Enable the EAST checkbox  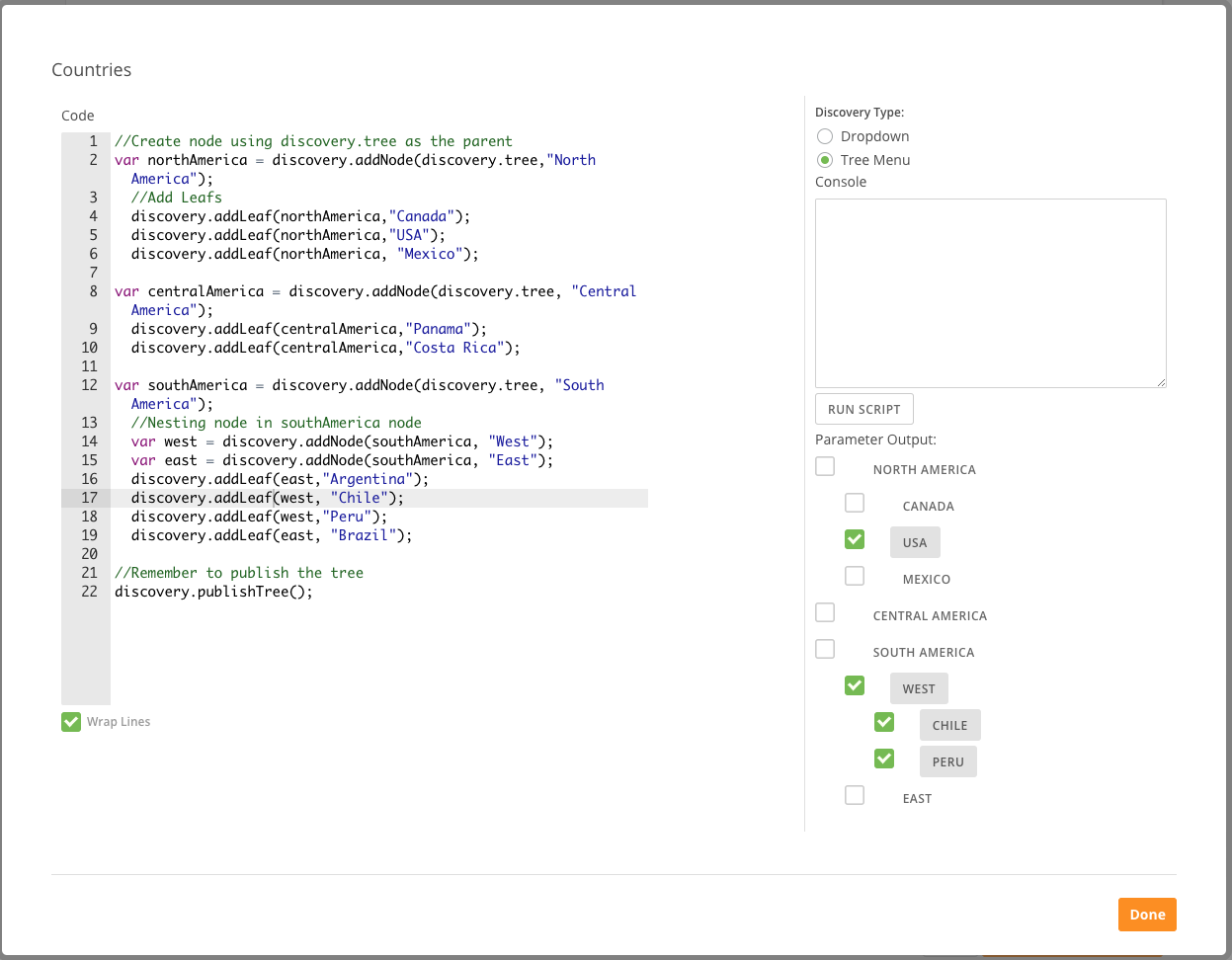(855, 795)
